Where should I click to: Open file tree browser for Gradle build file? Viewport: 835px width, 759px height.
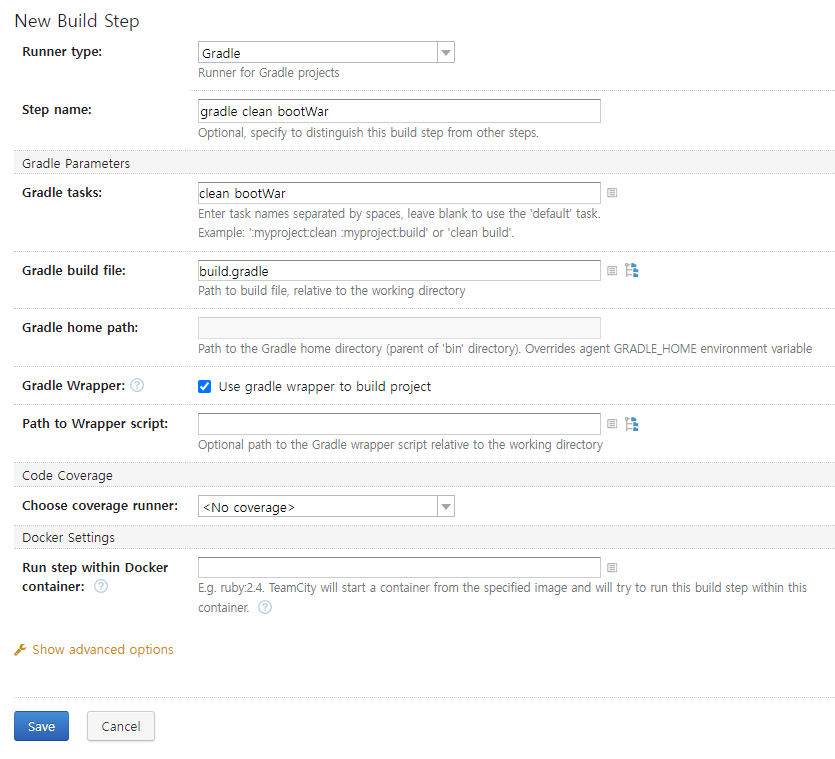[632, 270]
